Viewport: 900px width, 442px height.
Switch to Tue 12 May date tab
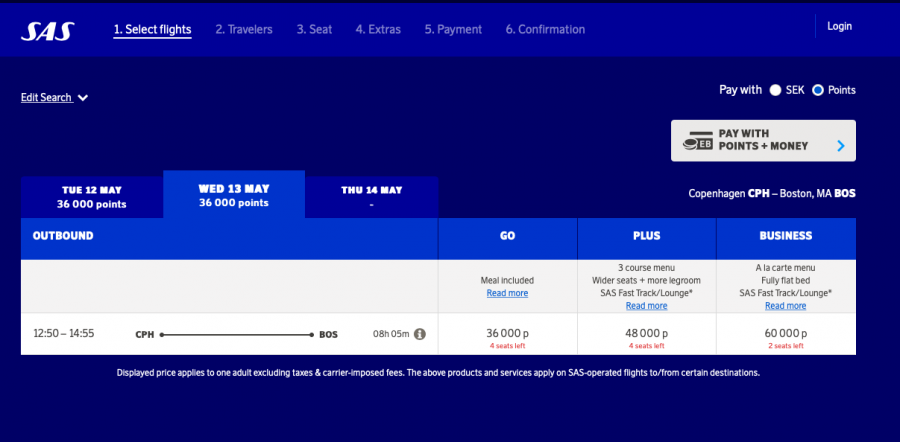point(92,196)
